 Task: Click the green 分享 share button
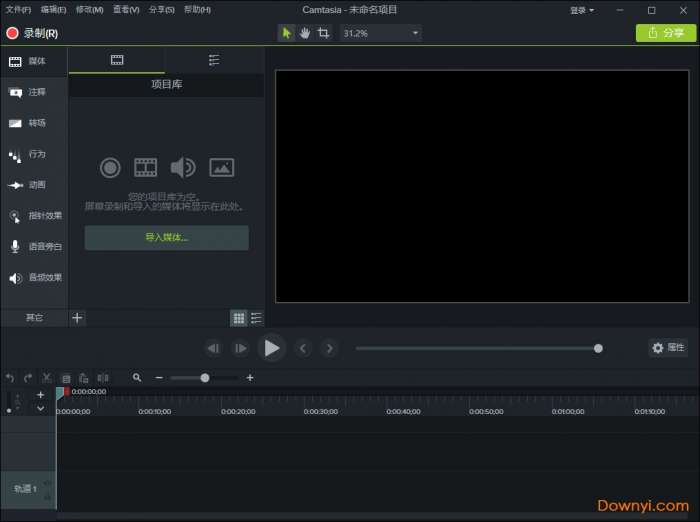(665, 33)
